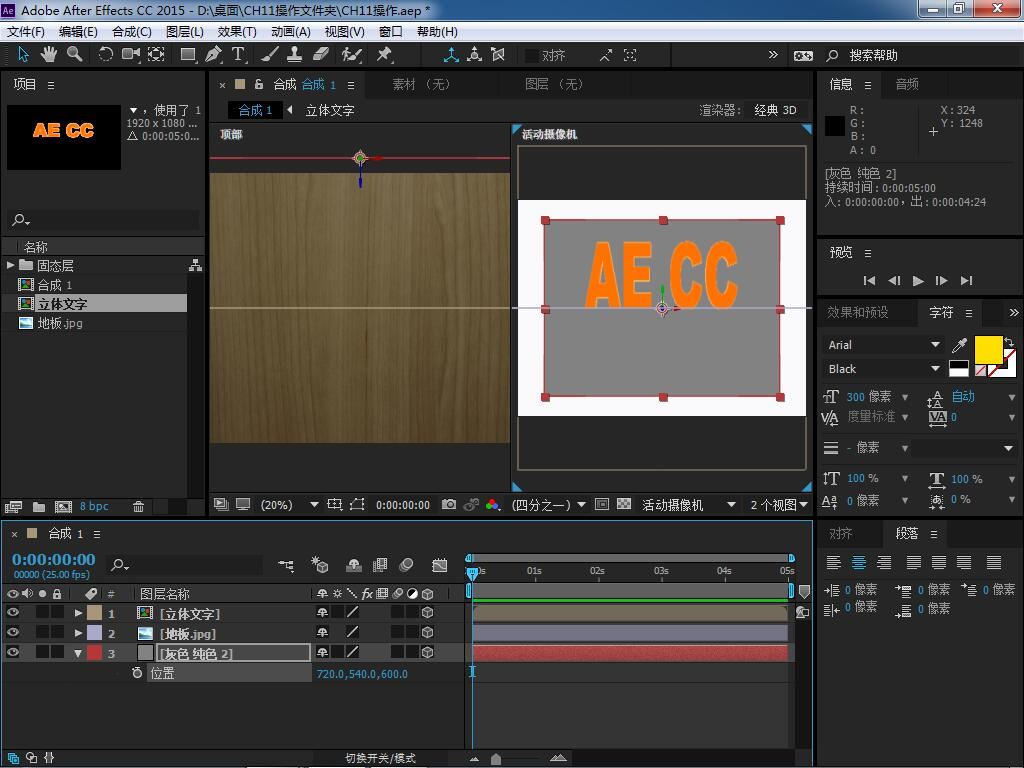
Task: Select the Horizontal Type tool
Action: pos(239,54)
